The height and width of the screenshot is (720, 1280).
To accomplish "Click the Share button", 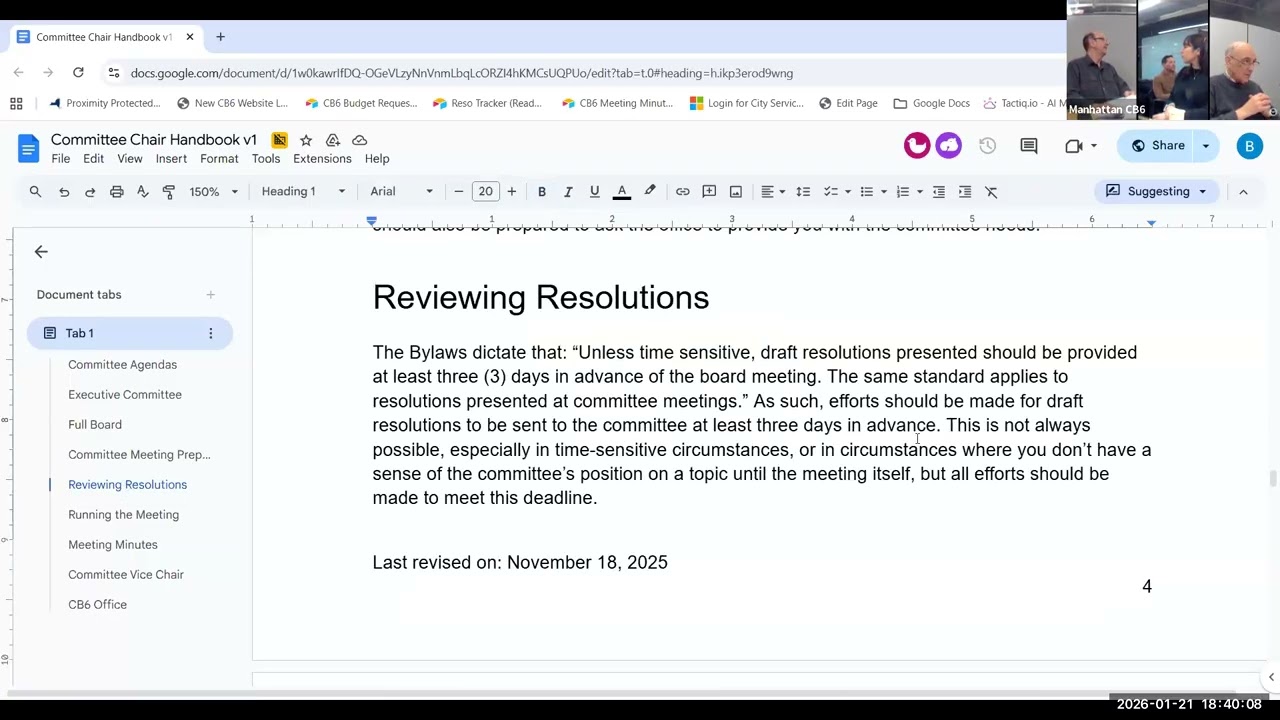I will pyautogui.click(x=1158, y=146).
